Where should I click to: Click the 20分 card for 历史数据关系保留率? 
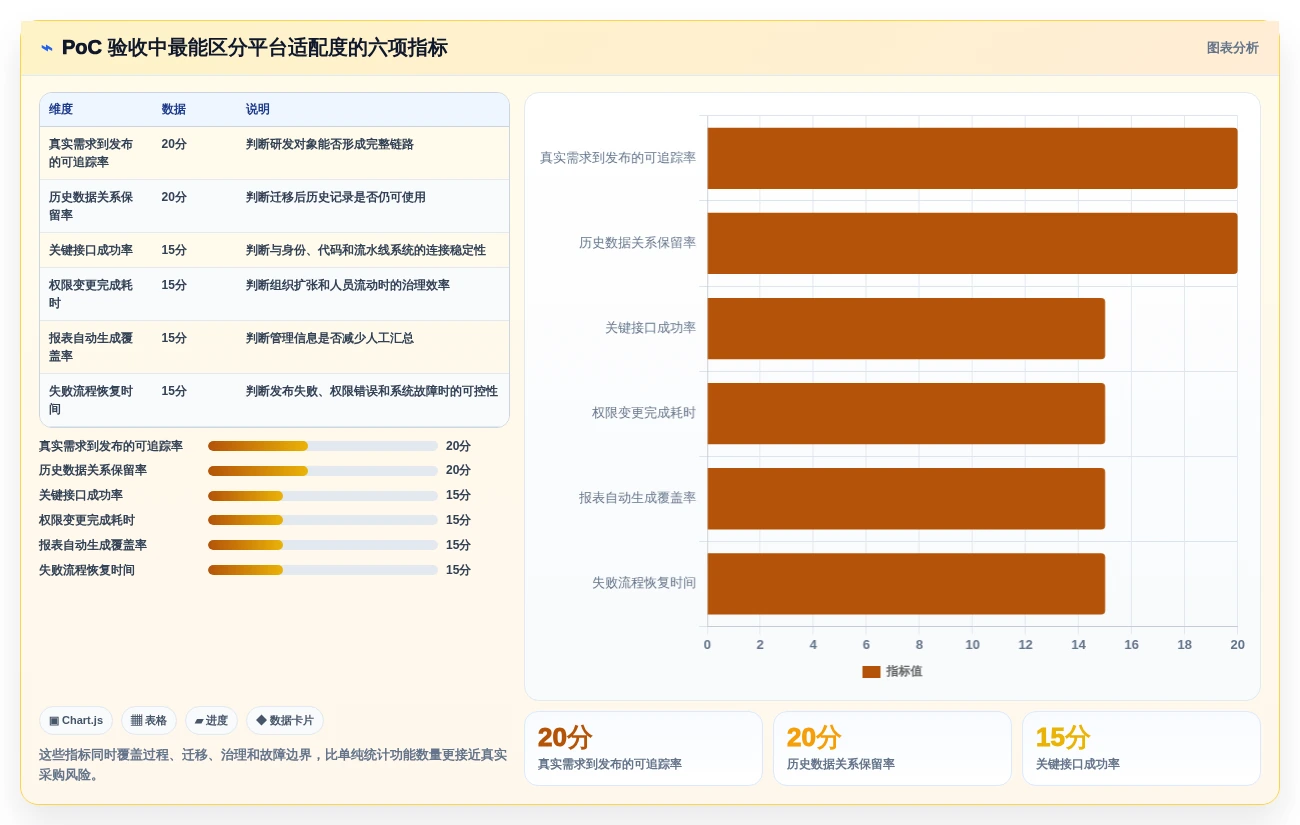point(892,748)
